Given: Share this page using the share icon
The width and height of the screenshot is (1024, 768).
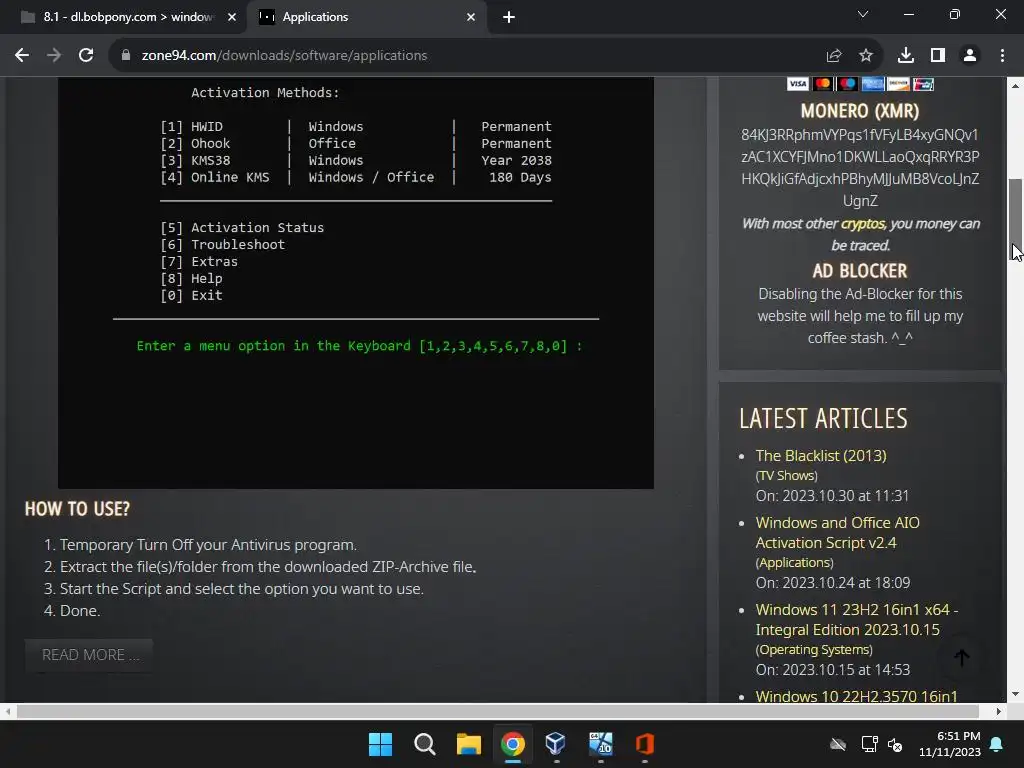Looking at the screenshot, I should click(833, 56).
